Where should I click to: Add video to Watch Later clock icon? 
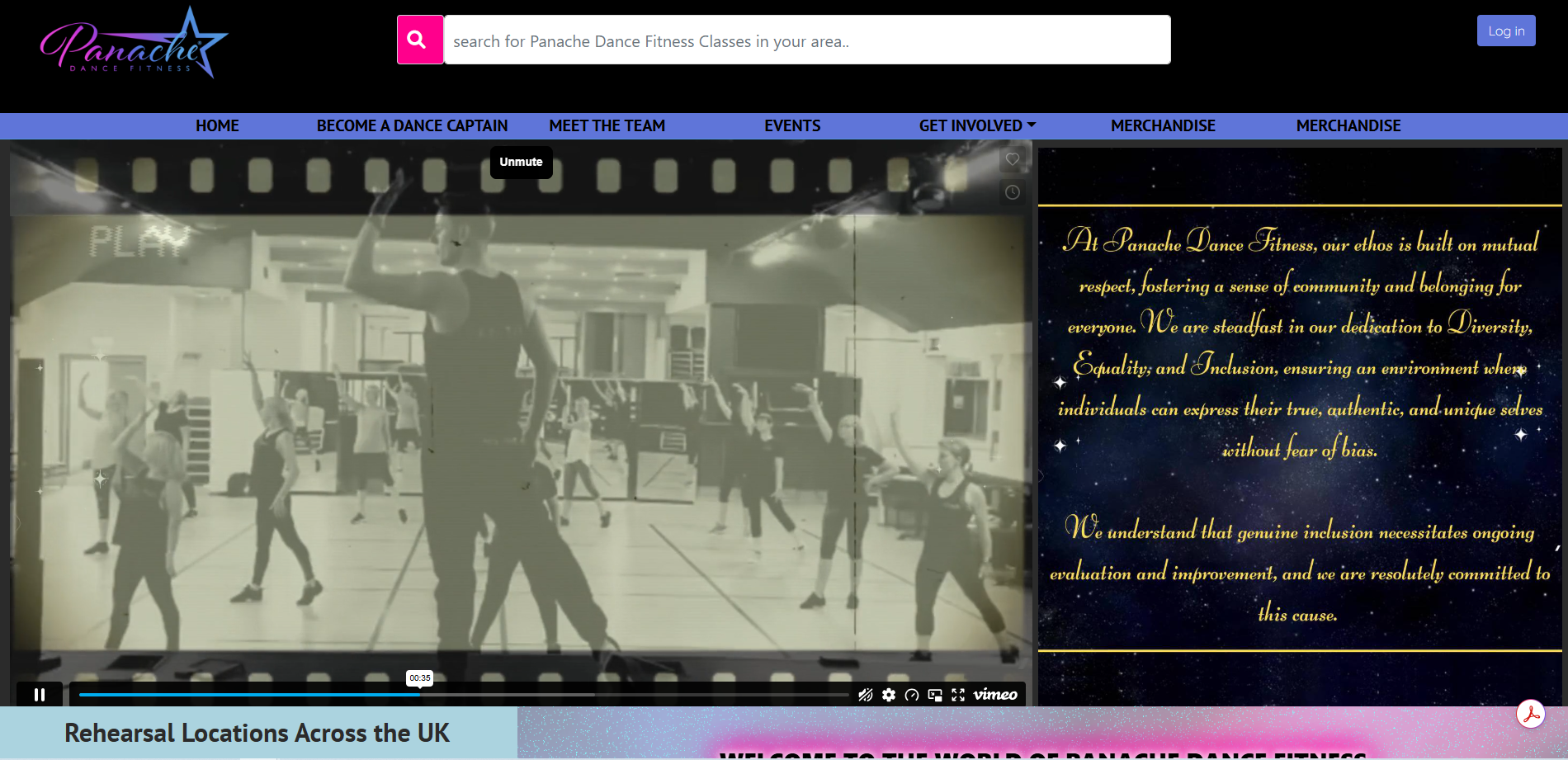click(x=1013, y=192)
